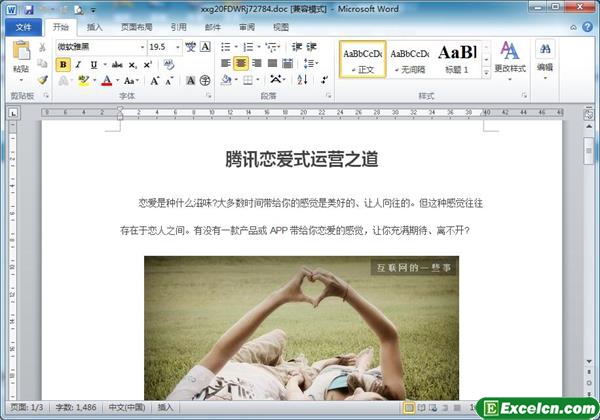Click Increase Indent icon

point(311,47)
